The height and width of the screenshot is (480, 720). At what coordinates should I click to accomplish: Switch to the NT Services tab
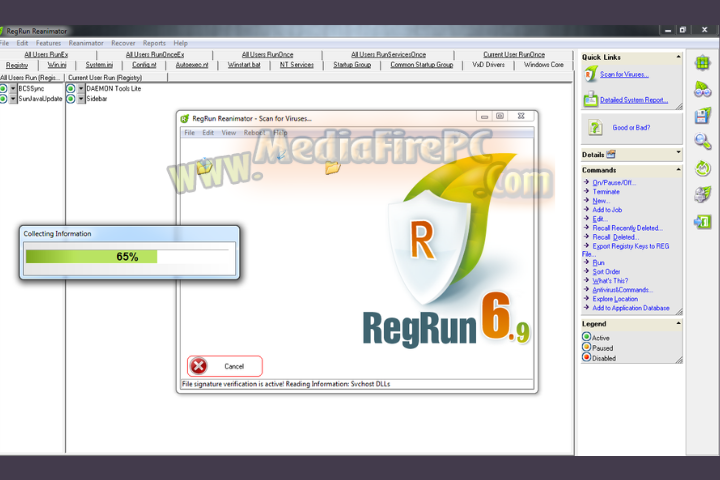tap(297, 65)
